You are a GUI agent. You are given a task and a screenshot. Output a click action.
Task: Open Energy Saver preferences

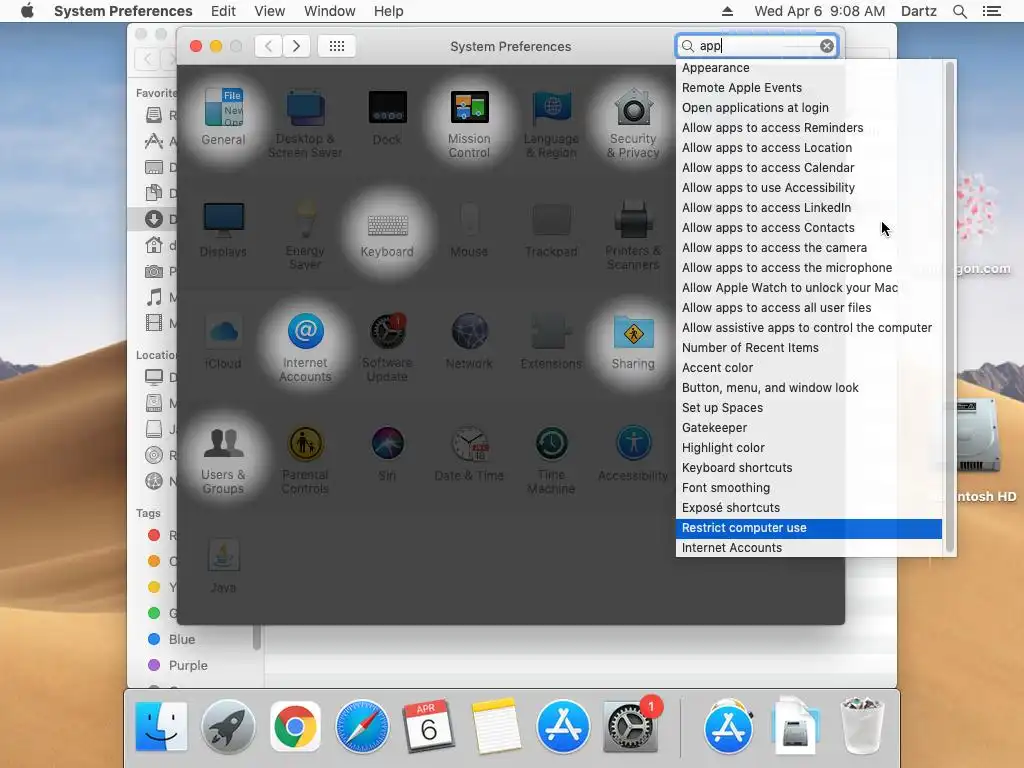(305, 235)
